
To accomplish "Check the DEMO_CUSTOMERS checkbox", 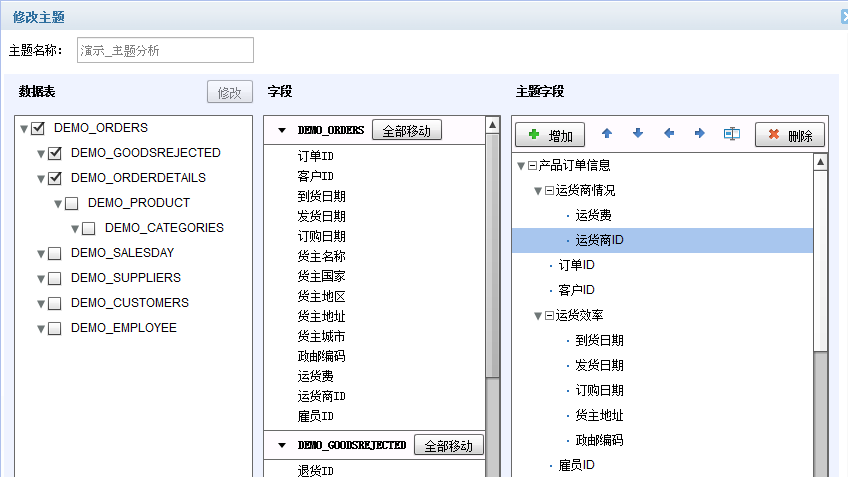I will (x=55, y=303).
